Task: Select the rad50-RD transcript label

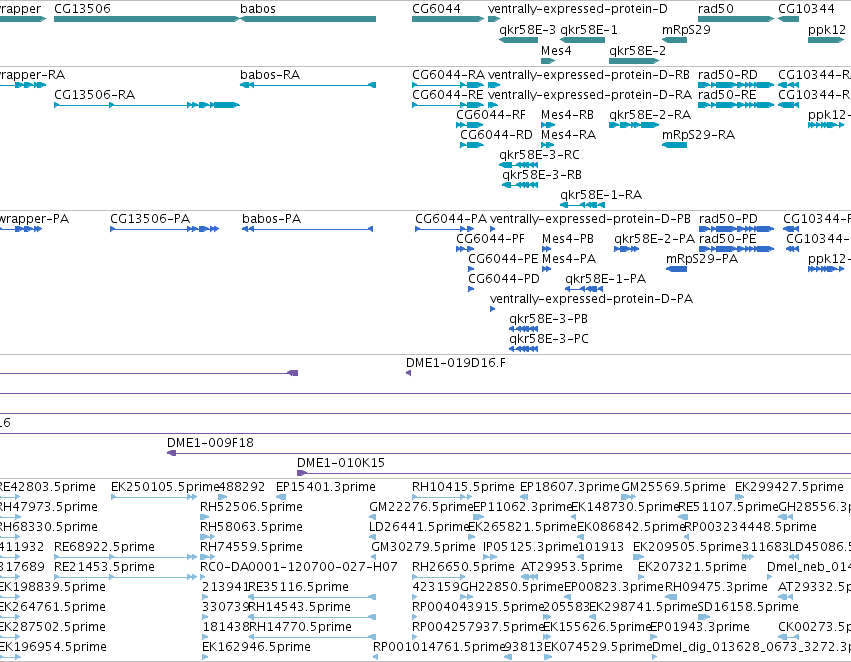Action: coord(728,75)
